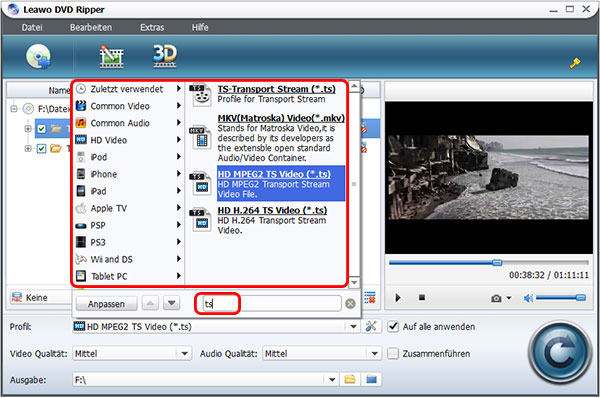Clear the profile search field
This screenshot has height=398, width=600.
(350, 304)
